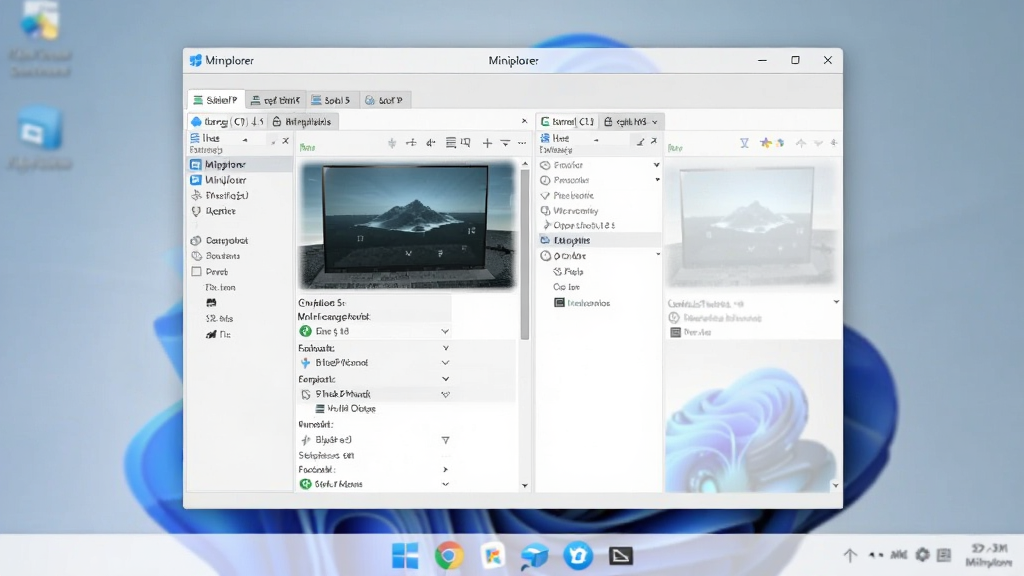This screenshot has height=576, width=1024.
Task: Open the dropdown arrow on the right pane's second tab
Action: click(x=654, y=121)
